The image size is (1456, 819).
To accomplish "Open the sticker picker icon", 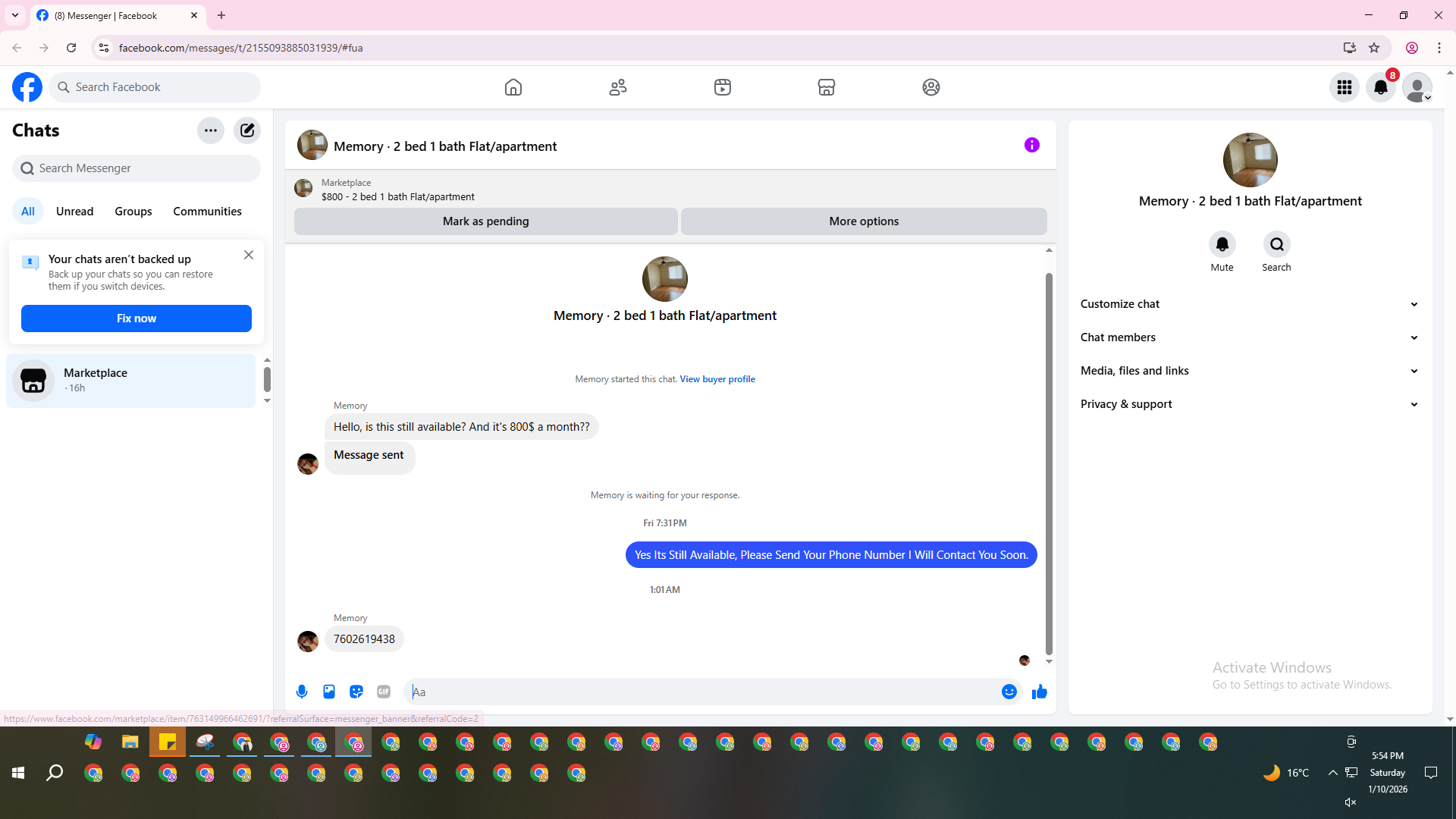I will coord(356,692).
